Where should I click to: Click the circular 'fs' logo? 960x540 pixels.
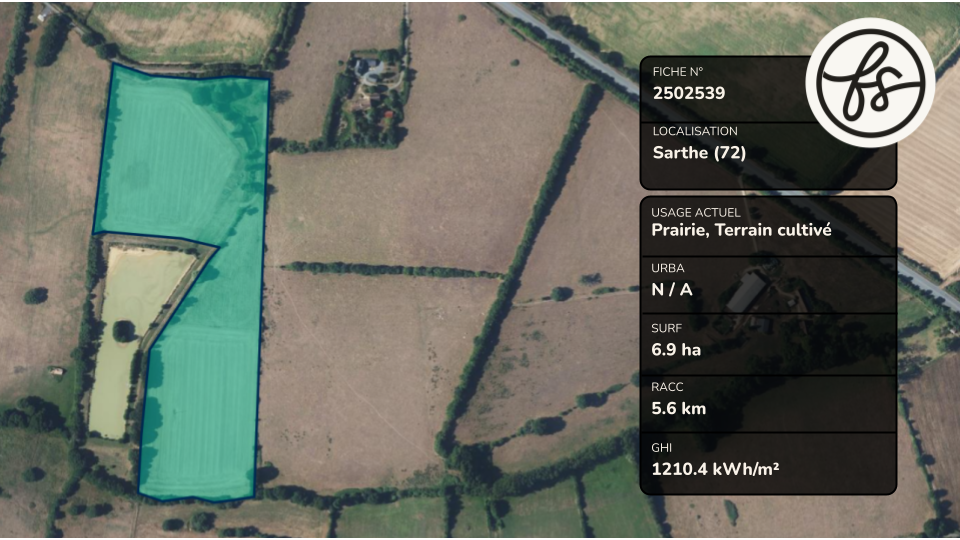[x=870, y=83]
